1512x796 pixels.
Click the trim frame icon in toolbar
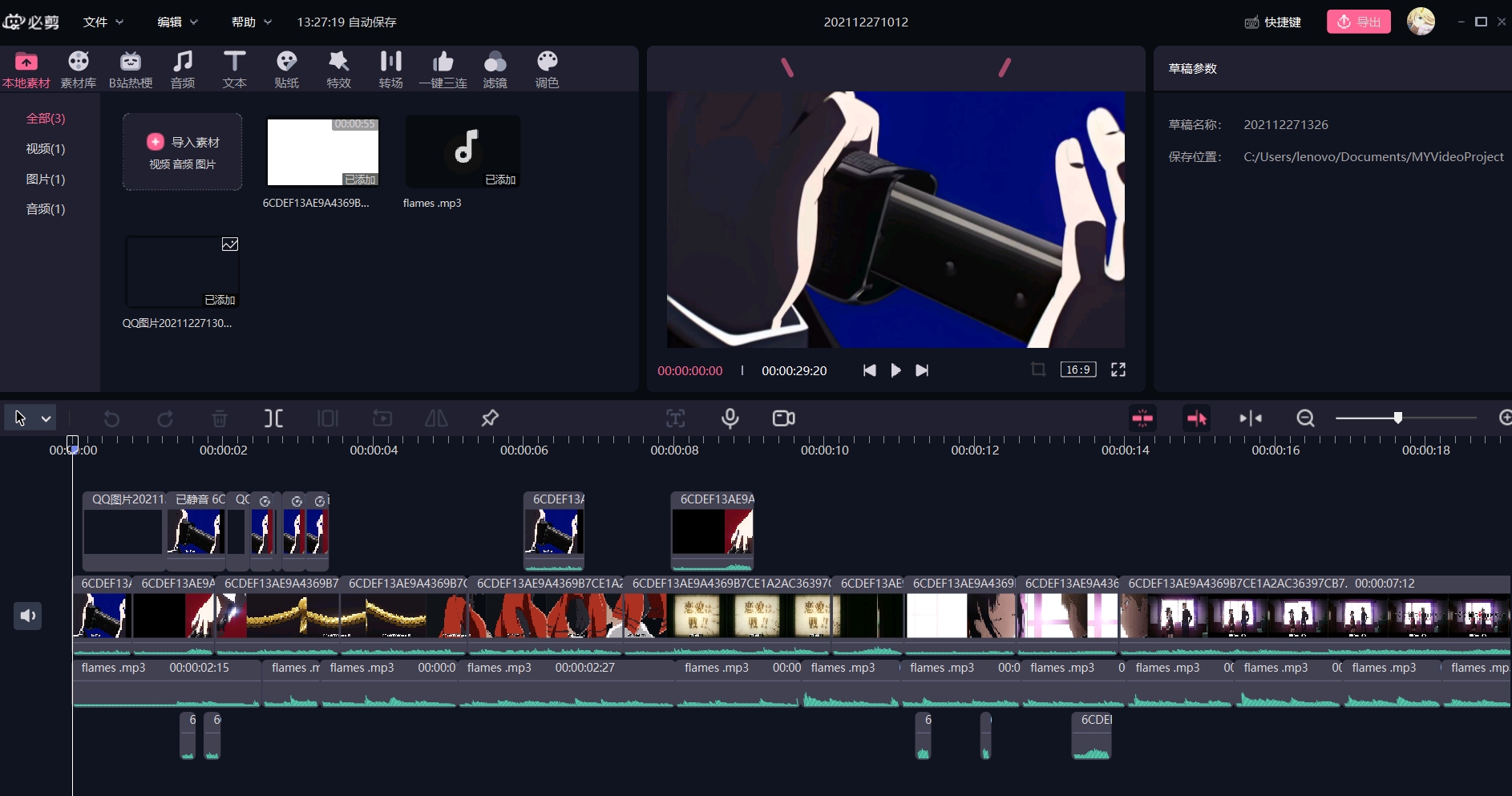point(328,418)
